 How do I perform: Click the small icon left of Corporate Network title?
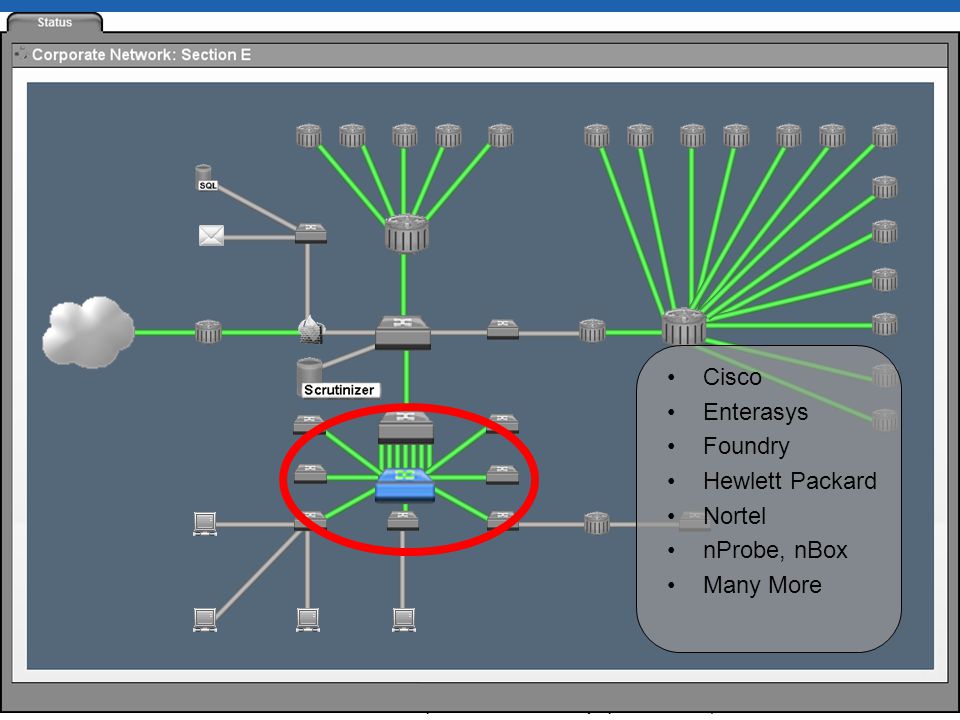(x=21, y=54)
